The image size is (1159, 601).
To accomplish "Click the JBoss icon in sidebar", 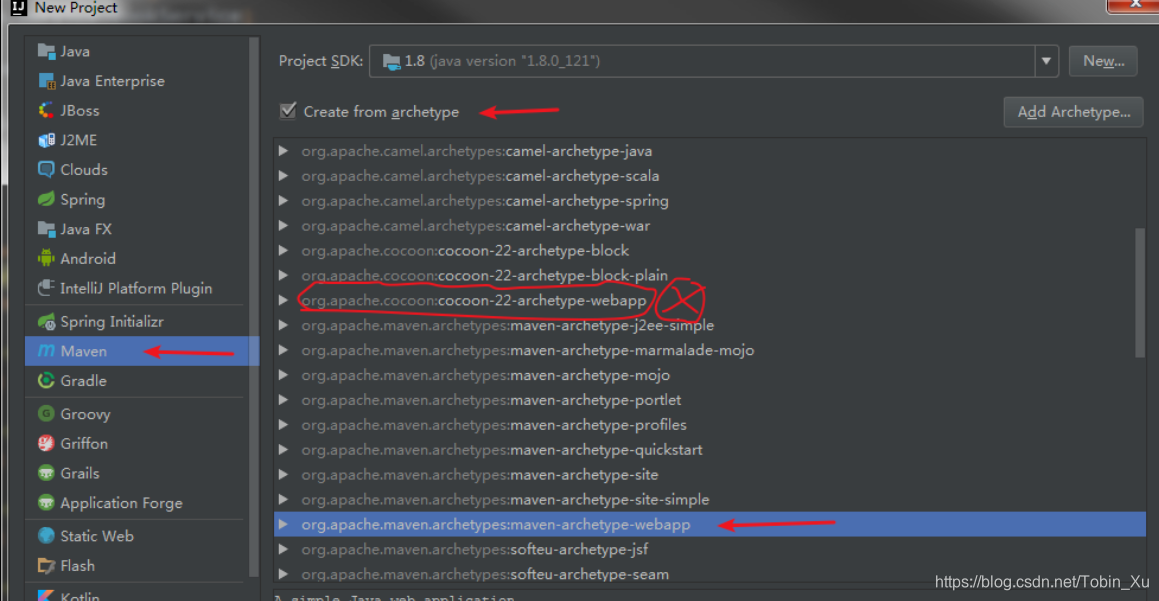I will click(46, 110).
